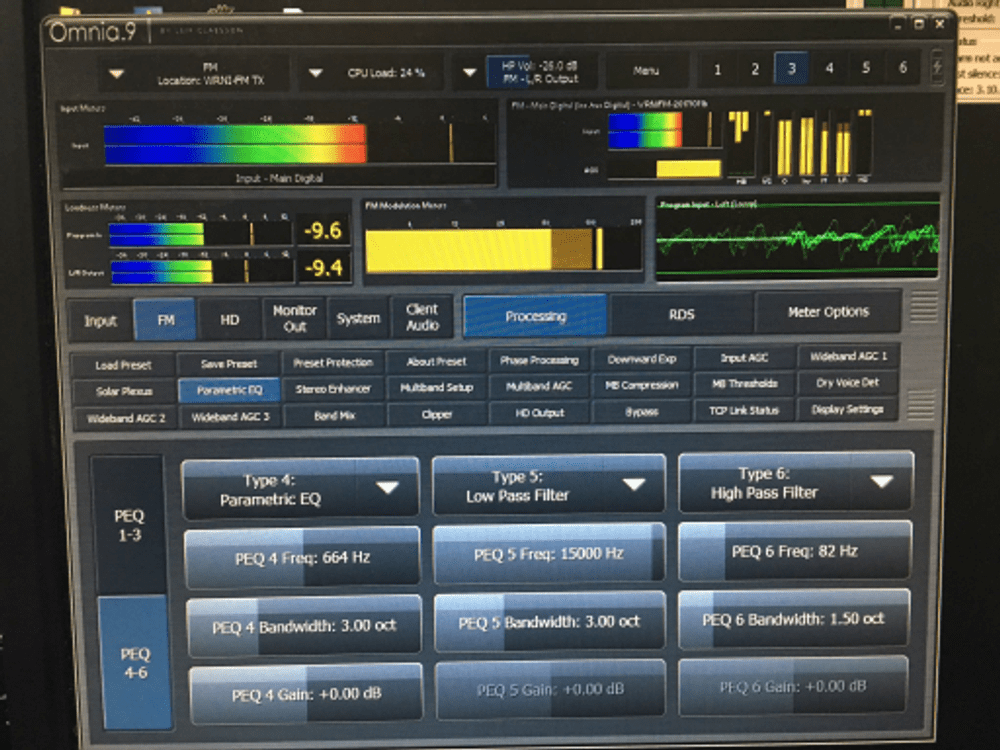Viewport: 1000px width, 750px height.
Task: Open the Type 5 Low Pass Filter dropdown
Action: 547,484
